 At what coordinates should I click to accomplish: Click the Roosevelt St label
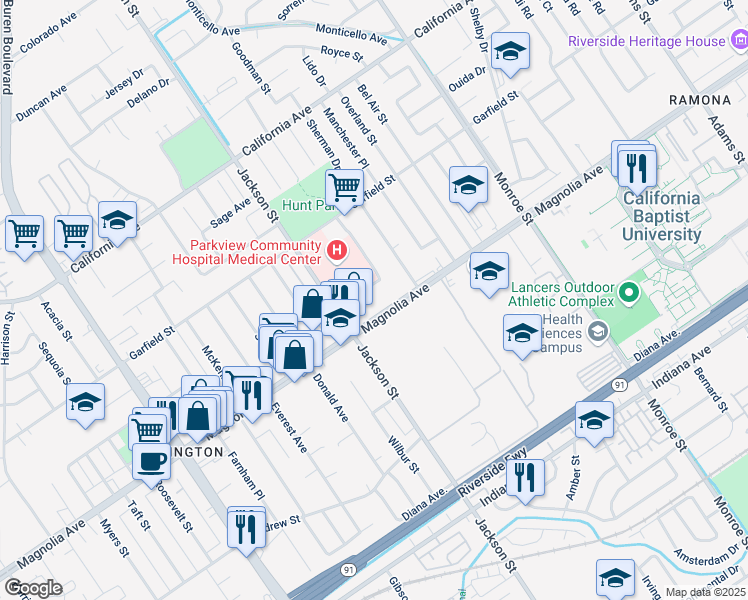[x=174, y=506]
